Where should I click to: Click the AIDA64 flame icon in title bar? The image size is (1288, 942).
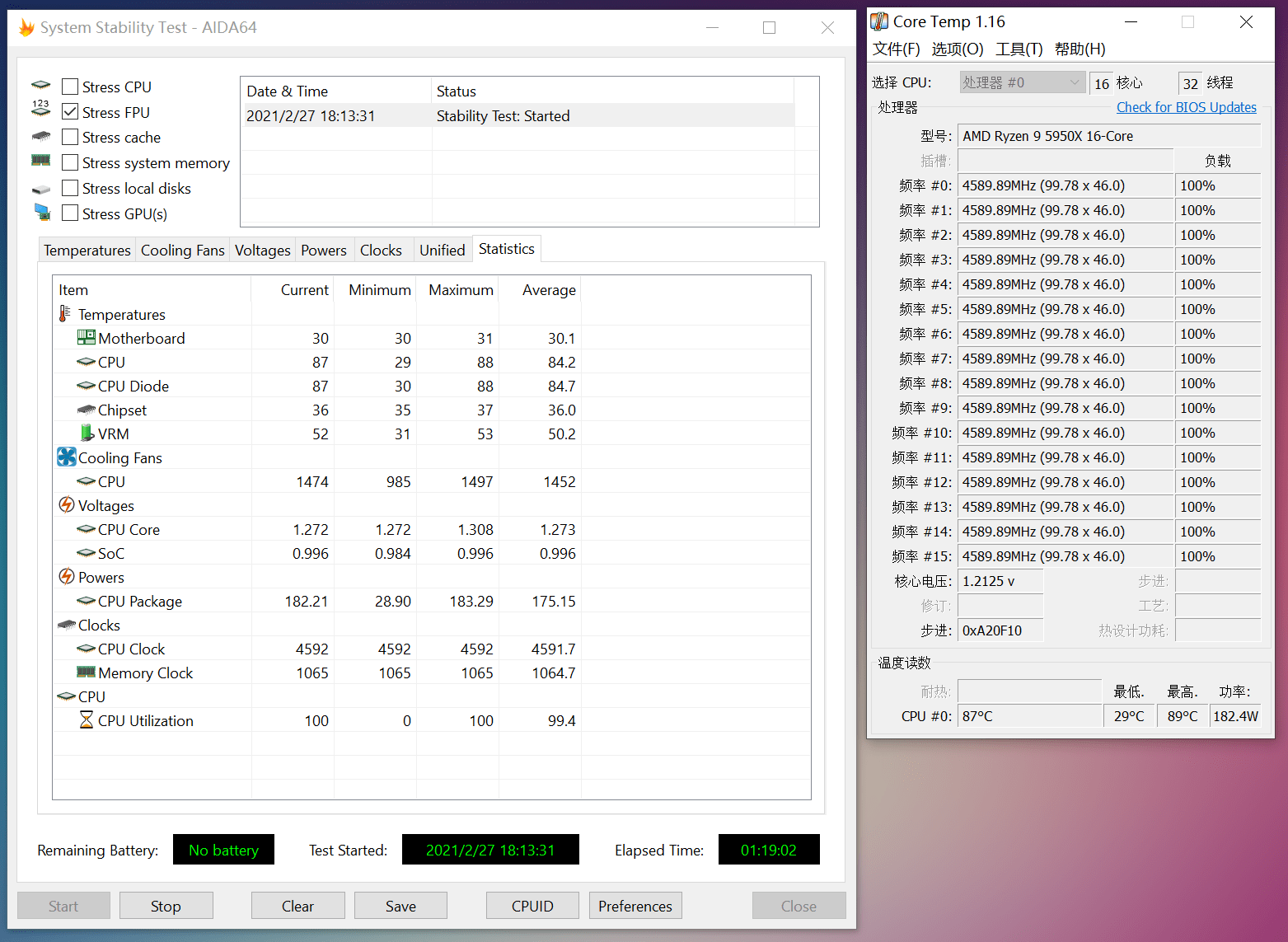tap(26, 28)
